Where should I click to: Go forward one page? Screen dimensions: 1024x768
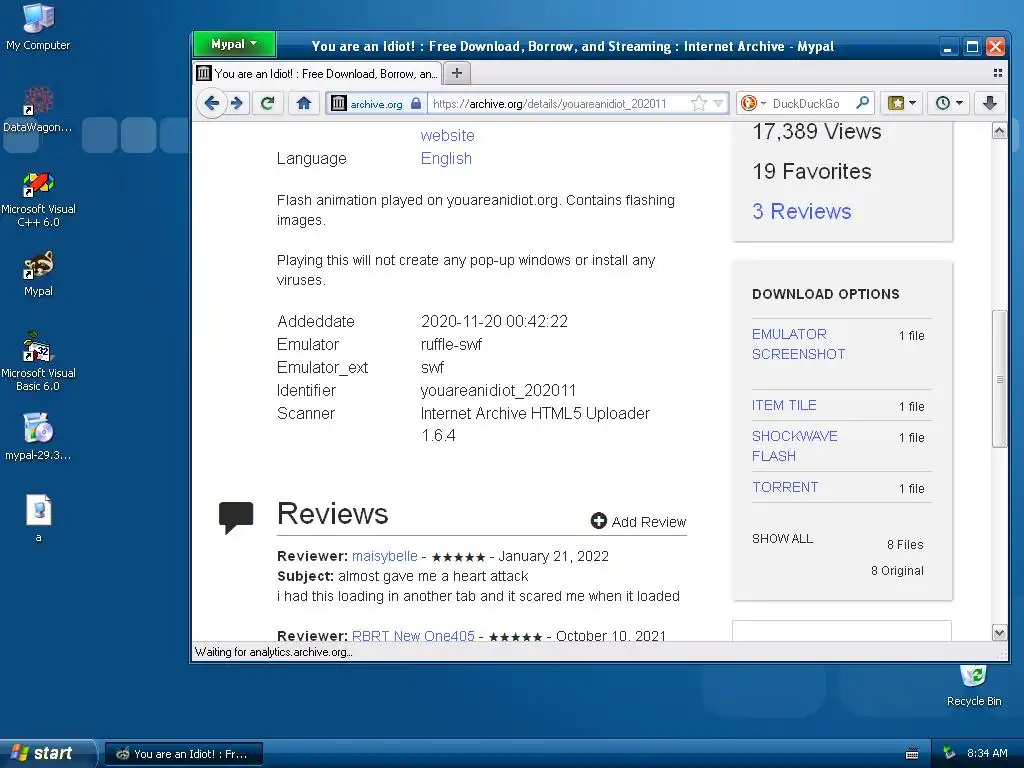tap(237, 103)
